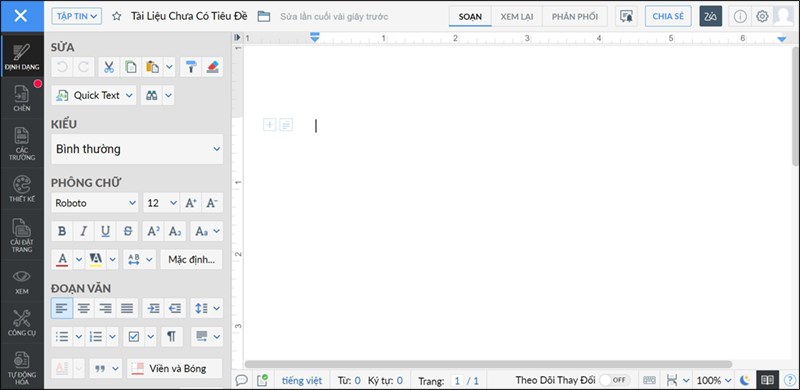Open the Roboto font dropdown
The height and width of the screenshot is (390, 800).
95,203
